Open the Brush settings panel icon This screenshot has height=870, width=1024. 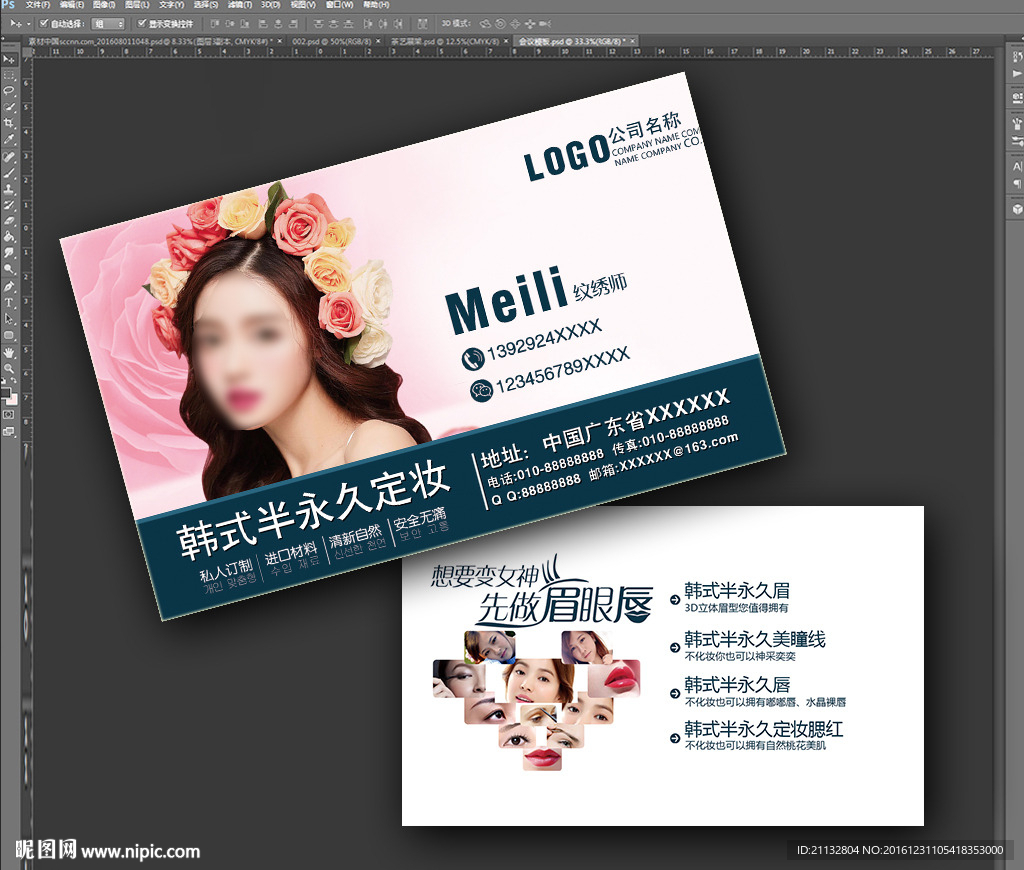[x=1017, y=141]
